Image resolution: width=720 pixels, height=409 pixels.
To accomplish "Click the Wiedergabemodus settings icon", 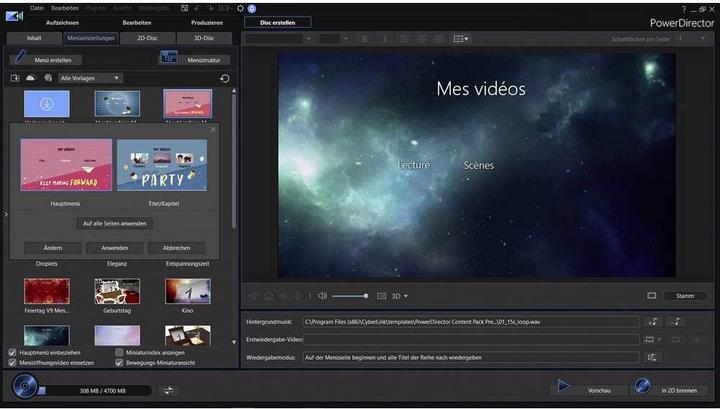I will point(652,357).
